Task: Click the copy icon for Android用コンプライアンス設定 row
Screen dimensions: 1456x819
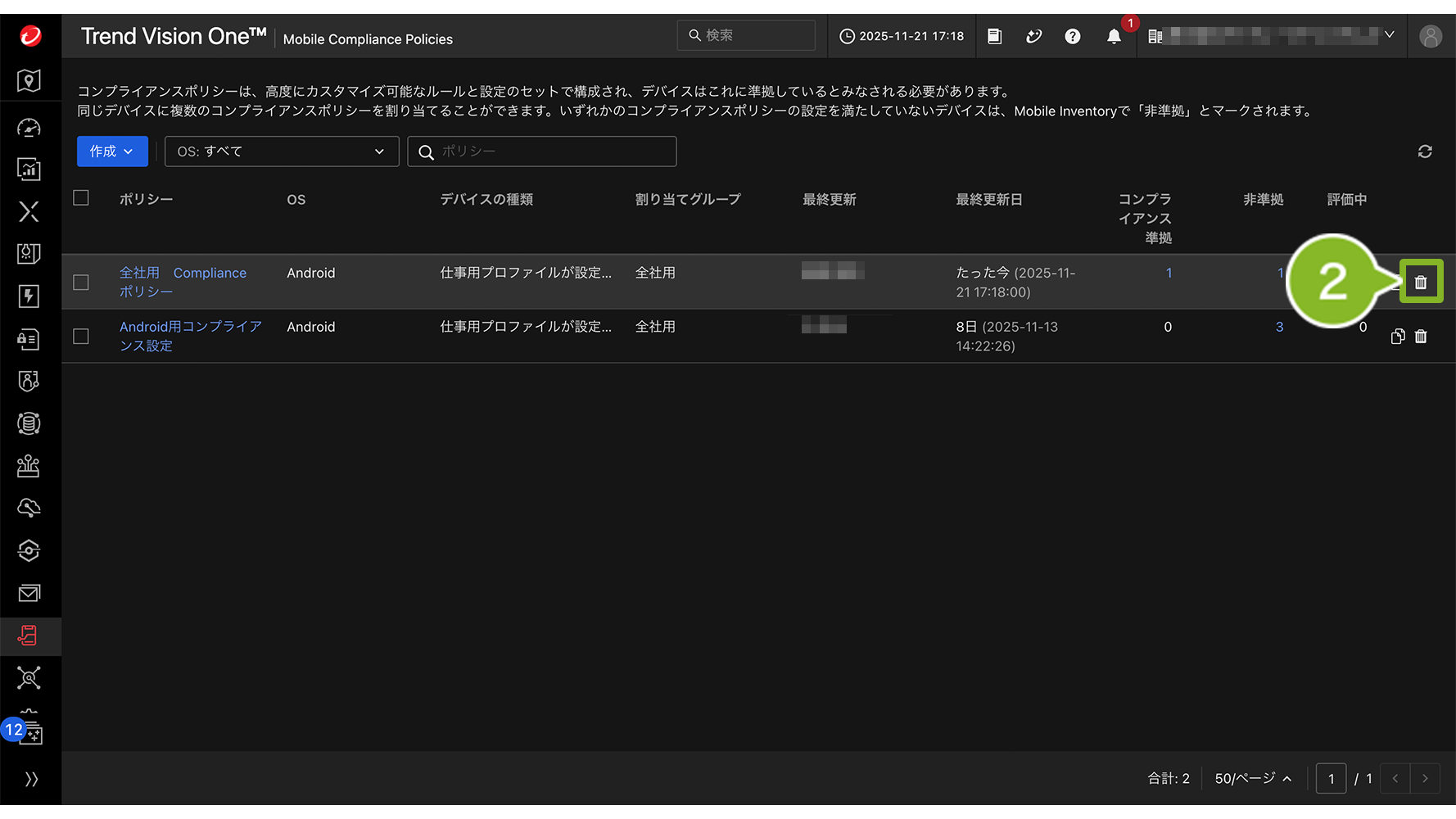Action: [1397, 337]
